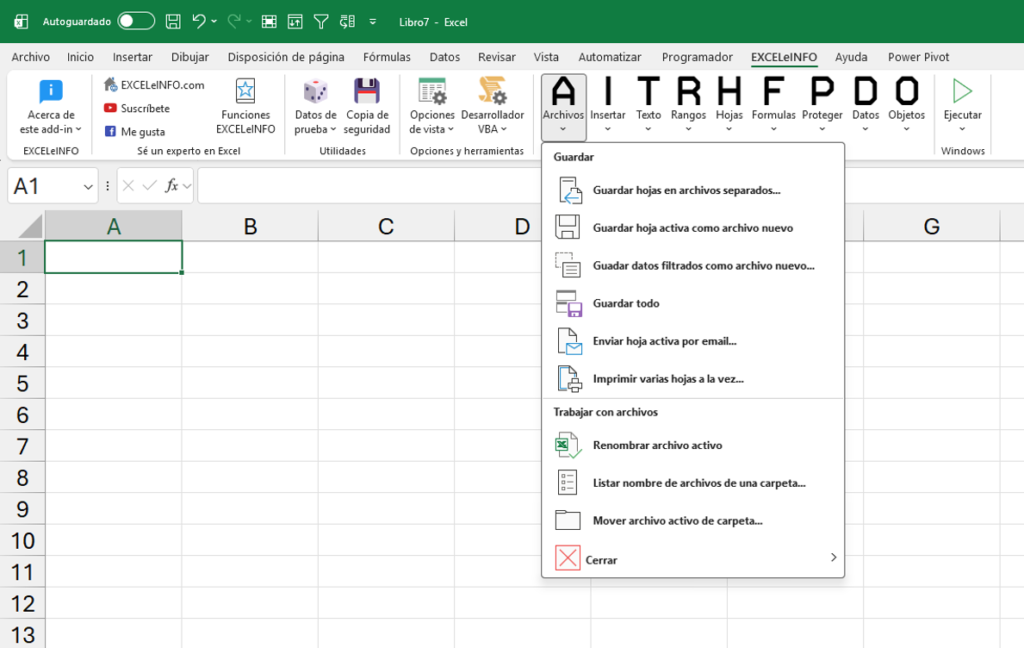Viewport: 1024px width, 648px height.
Task: Select row 10 header
Action: click(x=22, y=541)
